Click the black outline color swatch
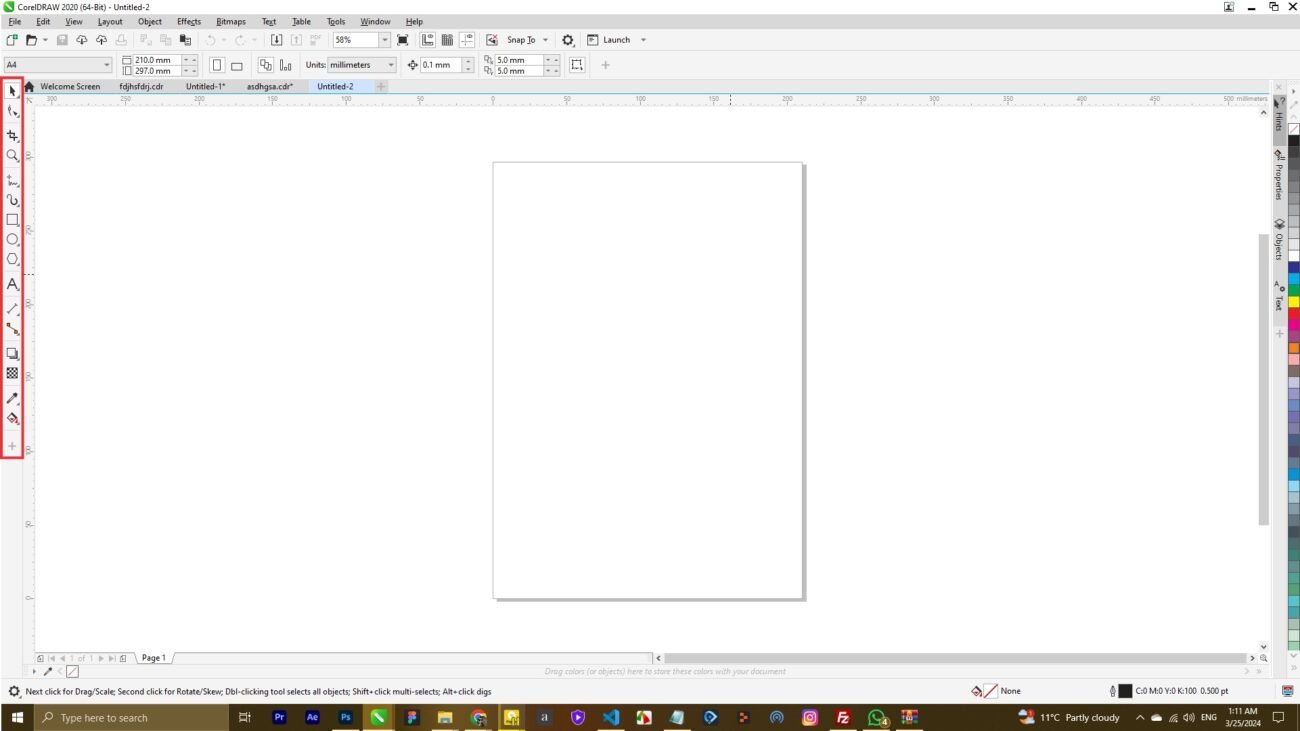 click(1125, 691)
